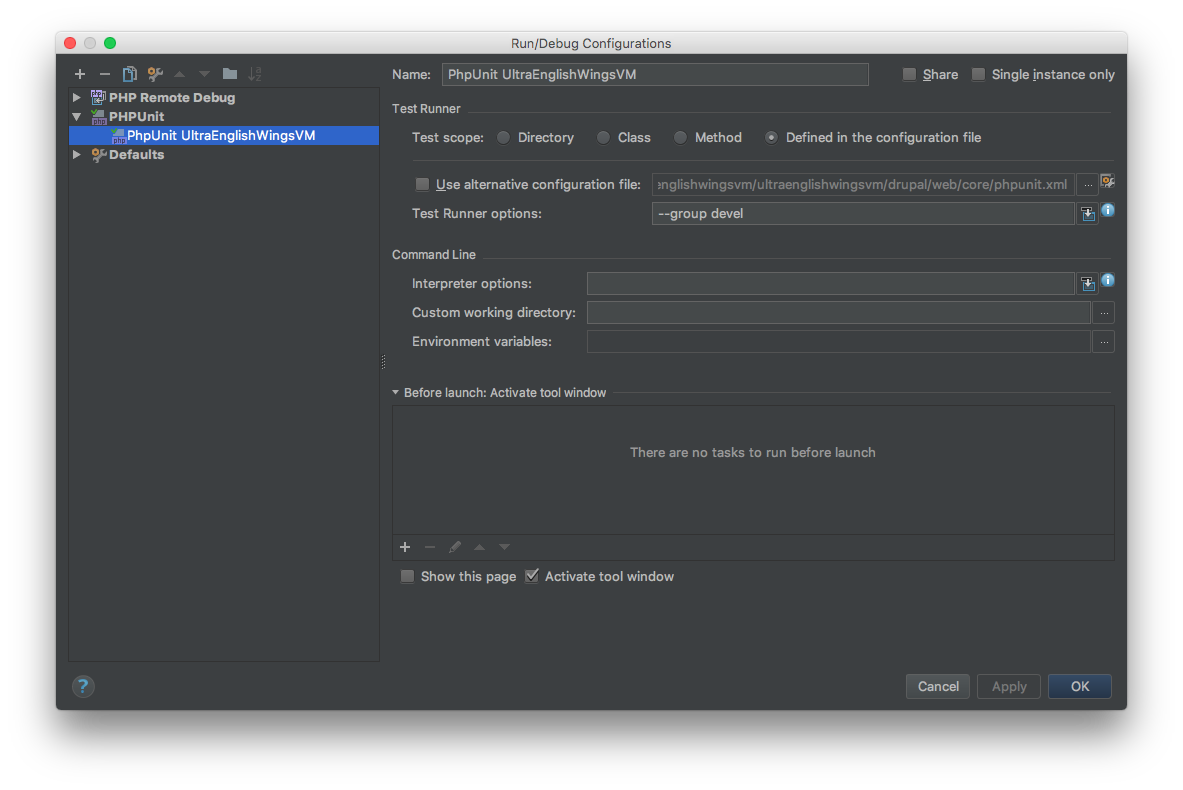Move before launch task up

(x=480, y=547)
